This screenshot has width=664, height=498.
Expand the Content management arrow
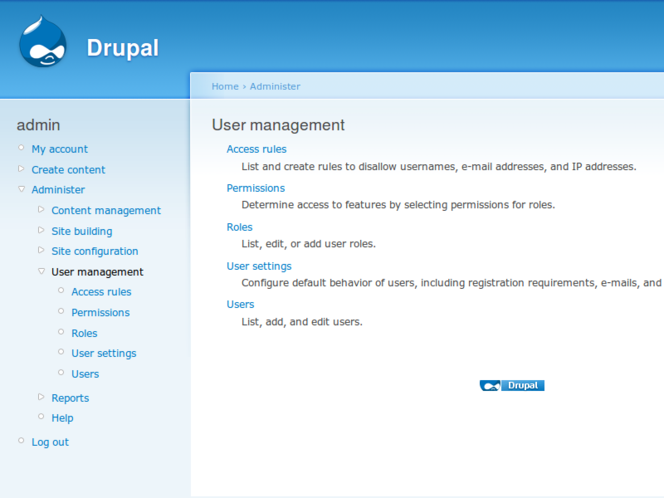coord(41,210)
